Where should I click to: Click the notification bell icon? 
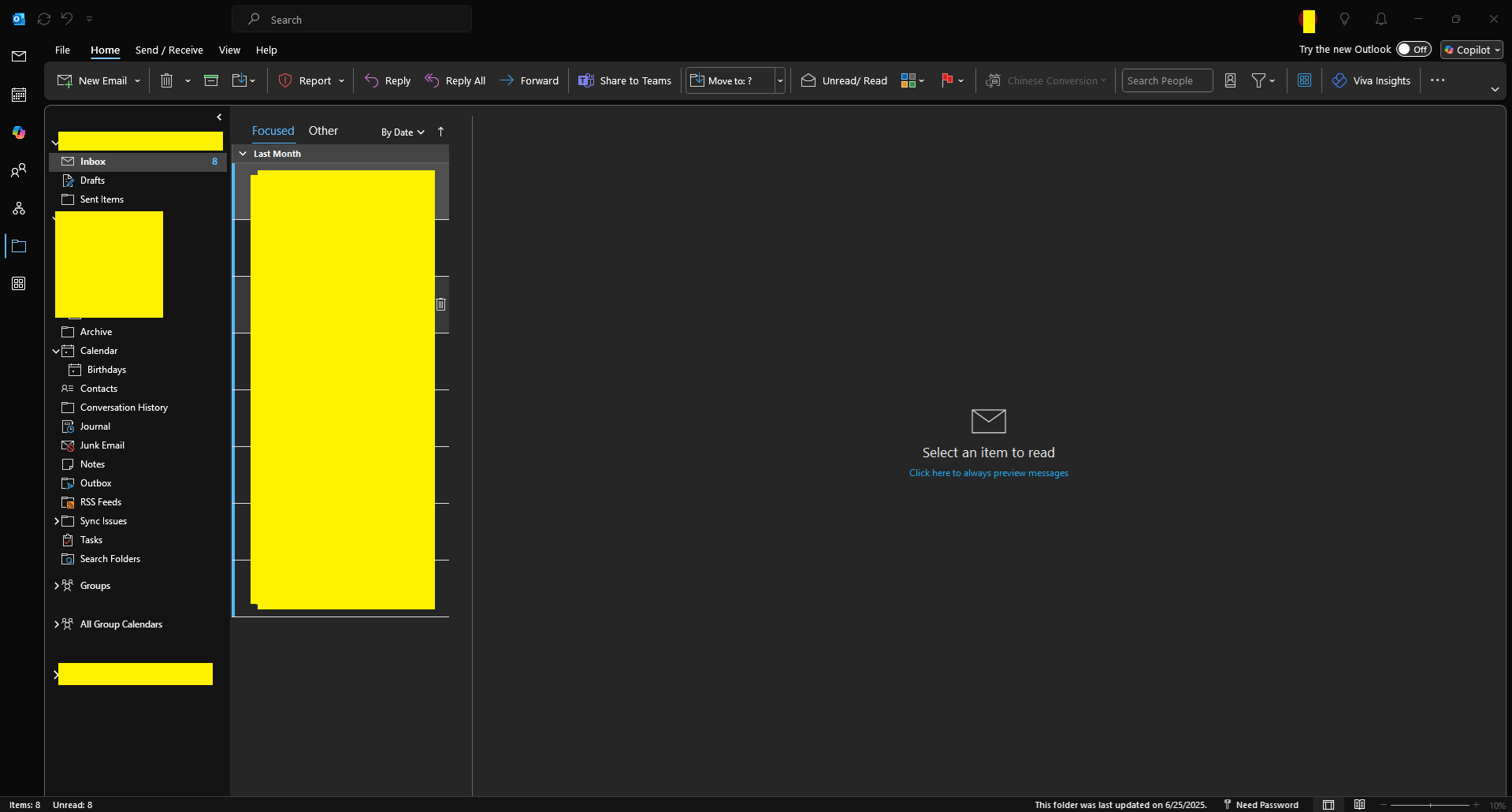click(1381, 19)
